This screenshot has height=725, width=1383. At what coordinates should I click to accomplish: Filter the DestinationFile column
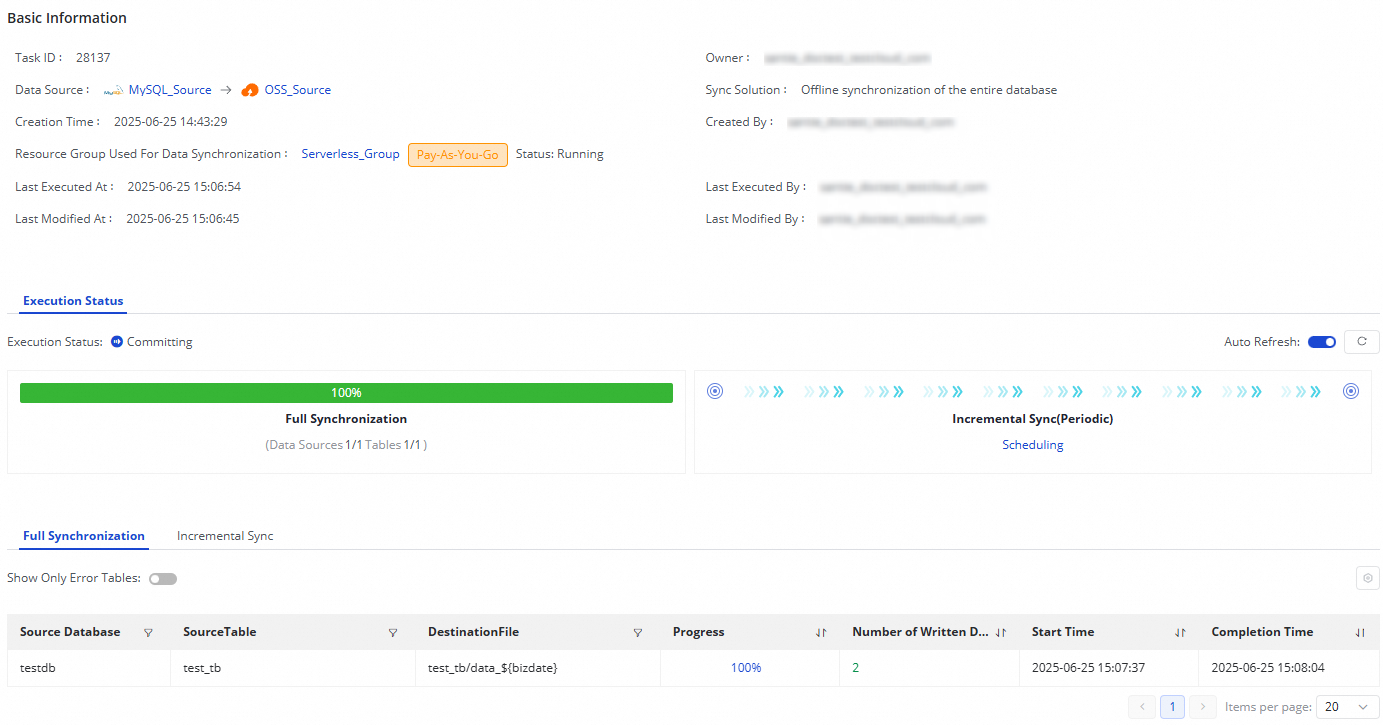pyautogui.click(x=638, y=633)
